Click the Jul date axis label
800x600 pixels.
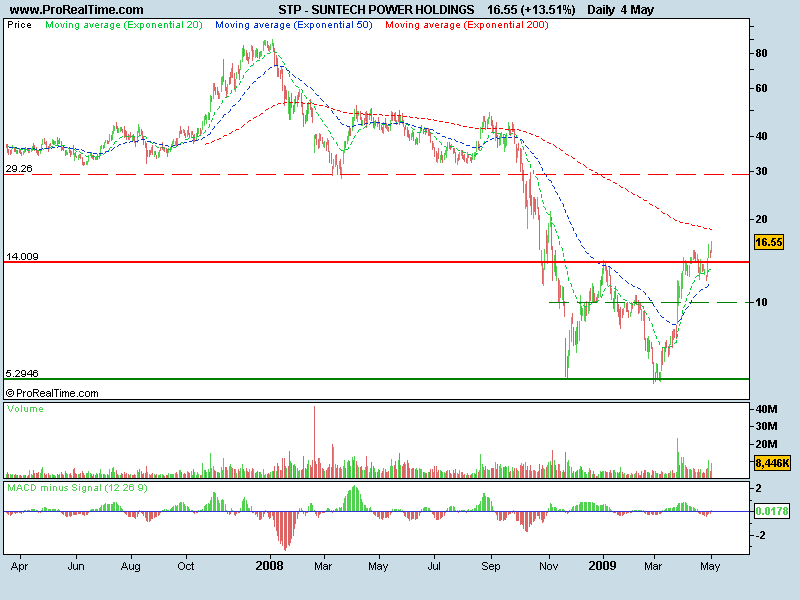(434, 566)
